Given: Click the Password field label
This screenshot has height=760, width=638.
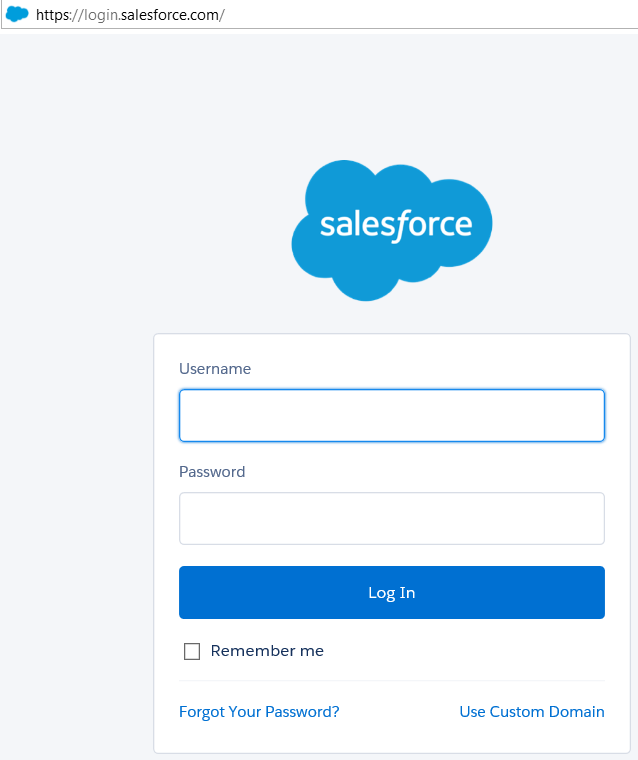Looking at the screenshot, I should 212,472.
